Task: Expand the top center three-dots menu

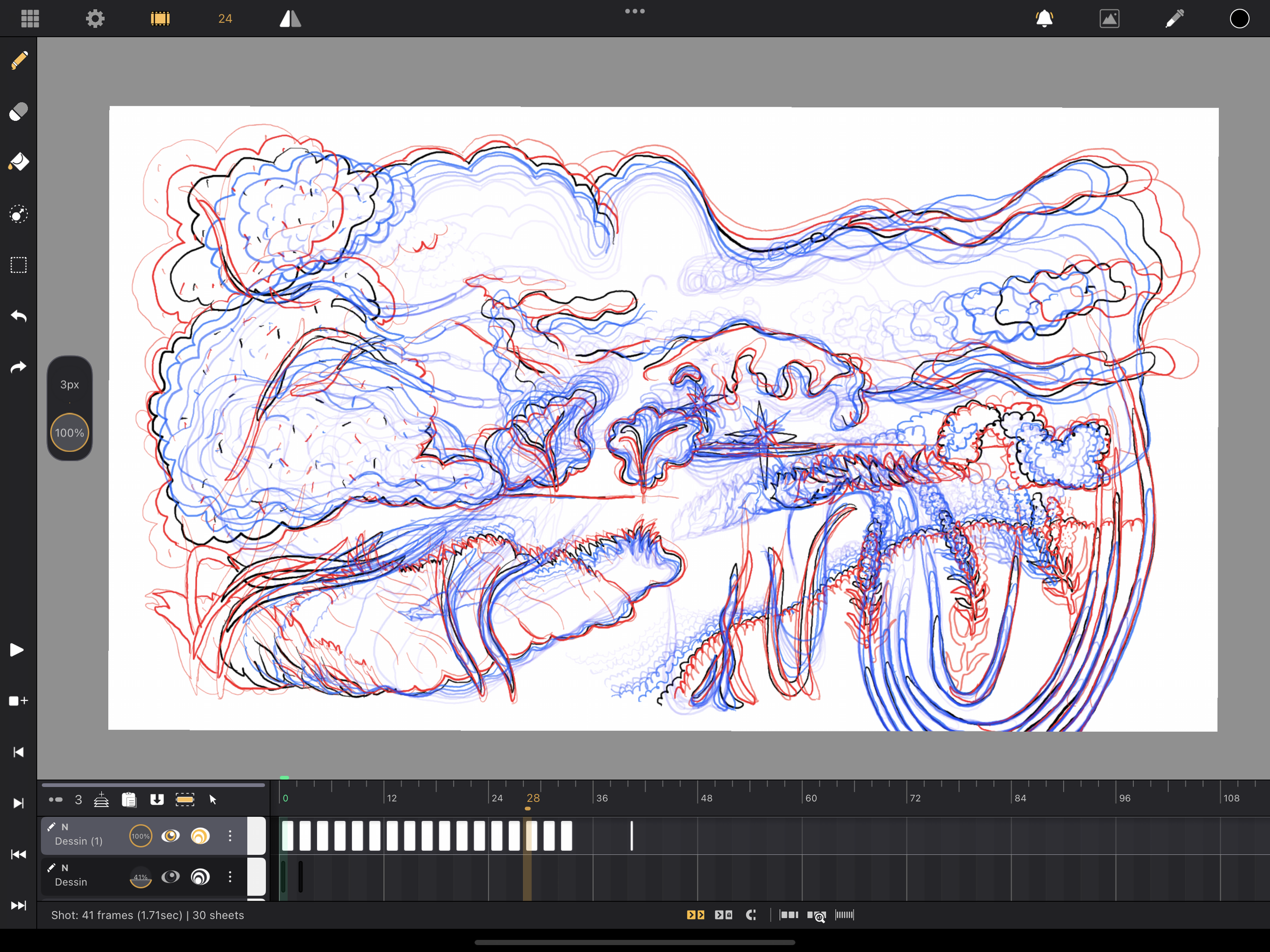Action: [634, 11]
